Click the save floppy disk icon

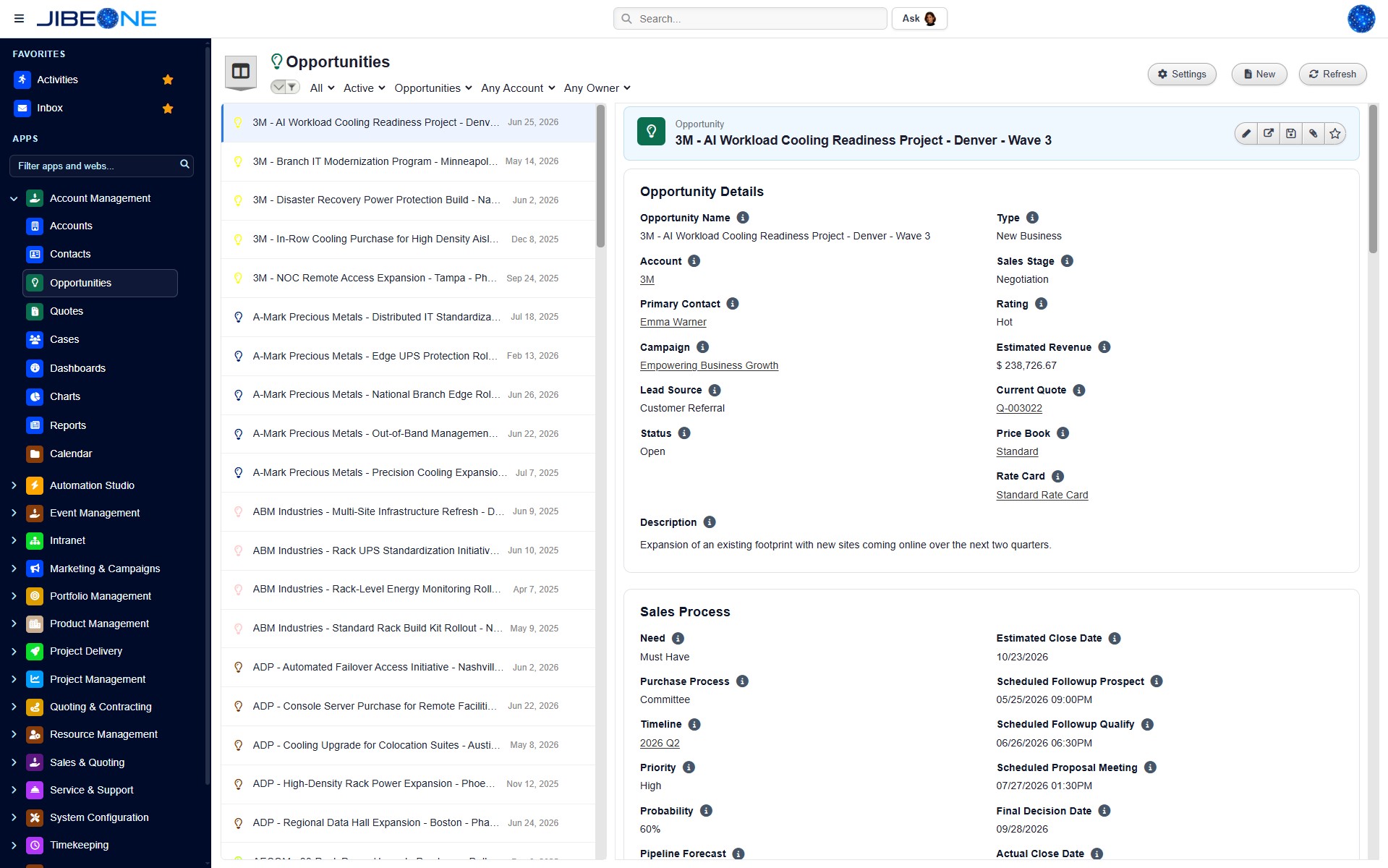coord(1290,134)
